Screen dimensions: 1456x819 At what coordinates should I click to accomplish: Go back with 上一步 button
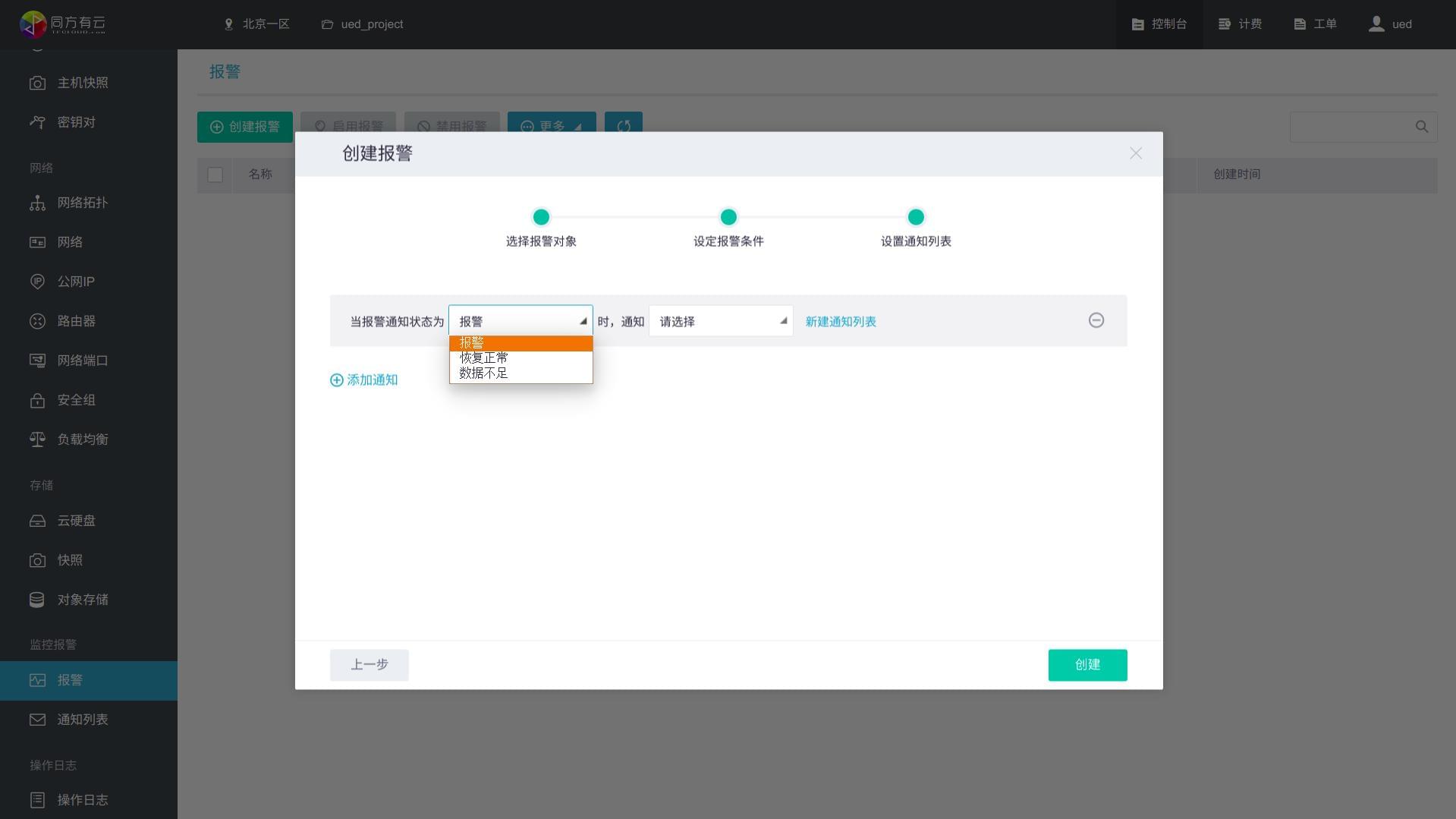pyautogui.click(x=369, y=665)
